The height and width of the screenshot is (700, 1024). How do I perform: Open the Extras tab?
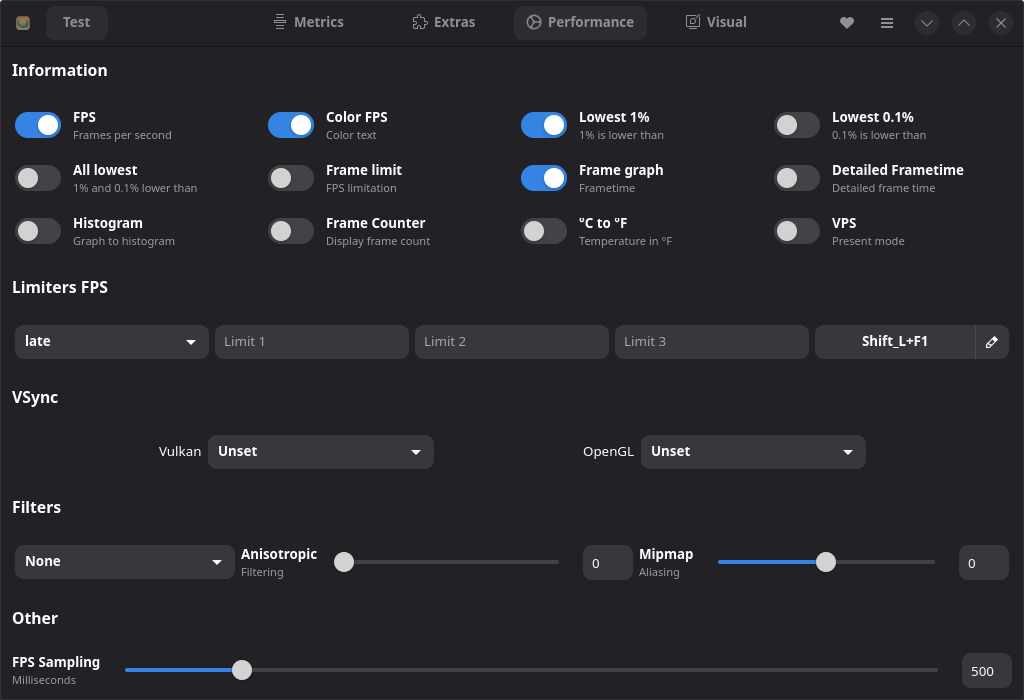coord(443,22)
